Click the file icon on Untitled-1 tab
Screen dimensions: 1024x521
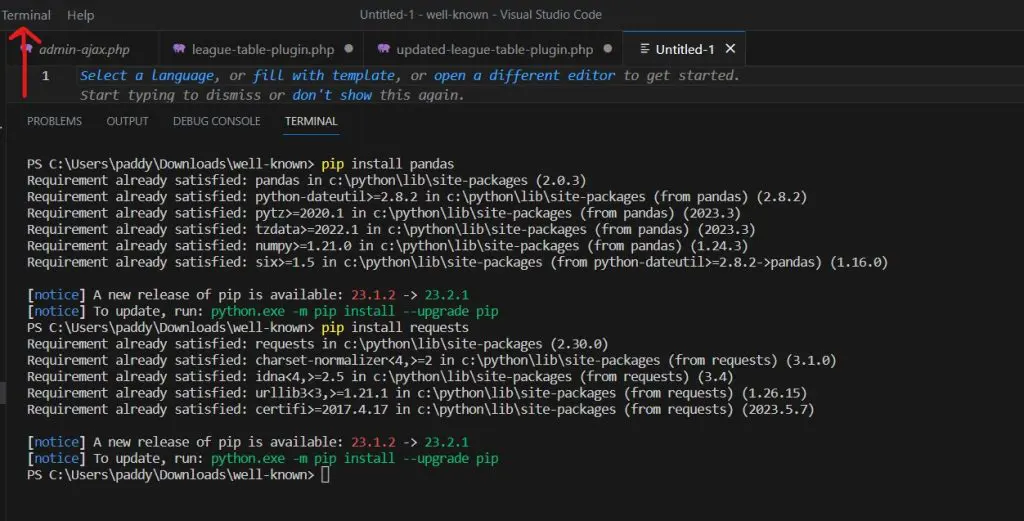pyautogui.click(x=645, y=49)
